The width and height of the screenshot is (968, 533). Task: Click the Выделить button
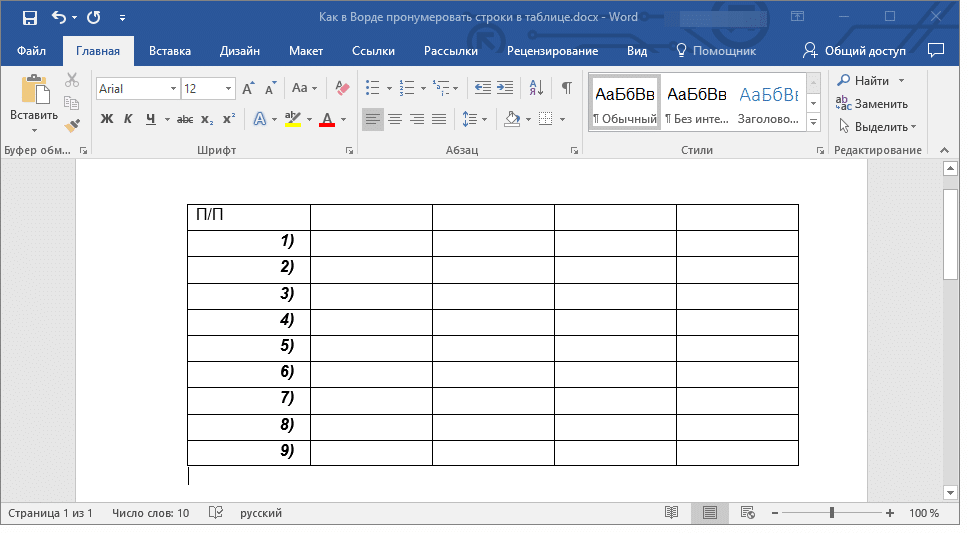(877, 127)
